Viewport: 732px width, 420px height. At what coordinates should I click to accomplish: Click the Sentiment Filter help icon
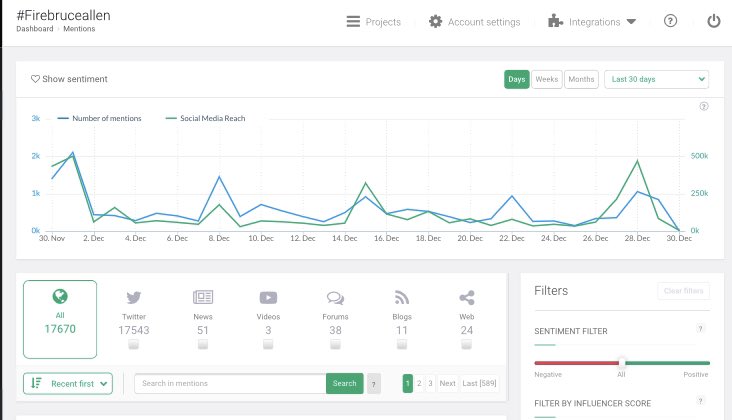700,329
